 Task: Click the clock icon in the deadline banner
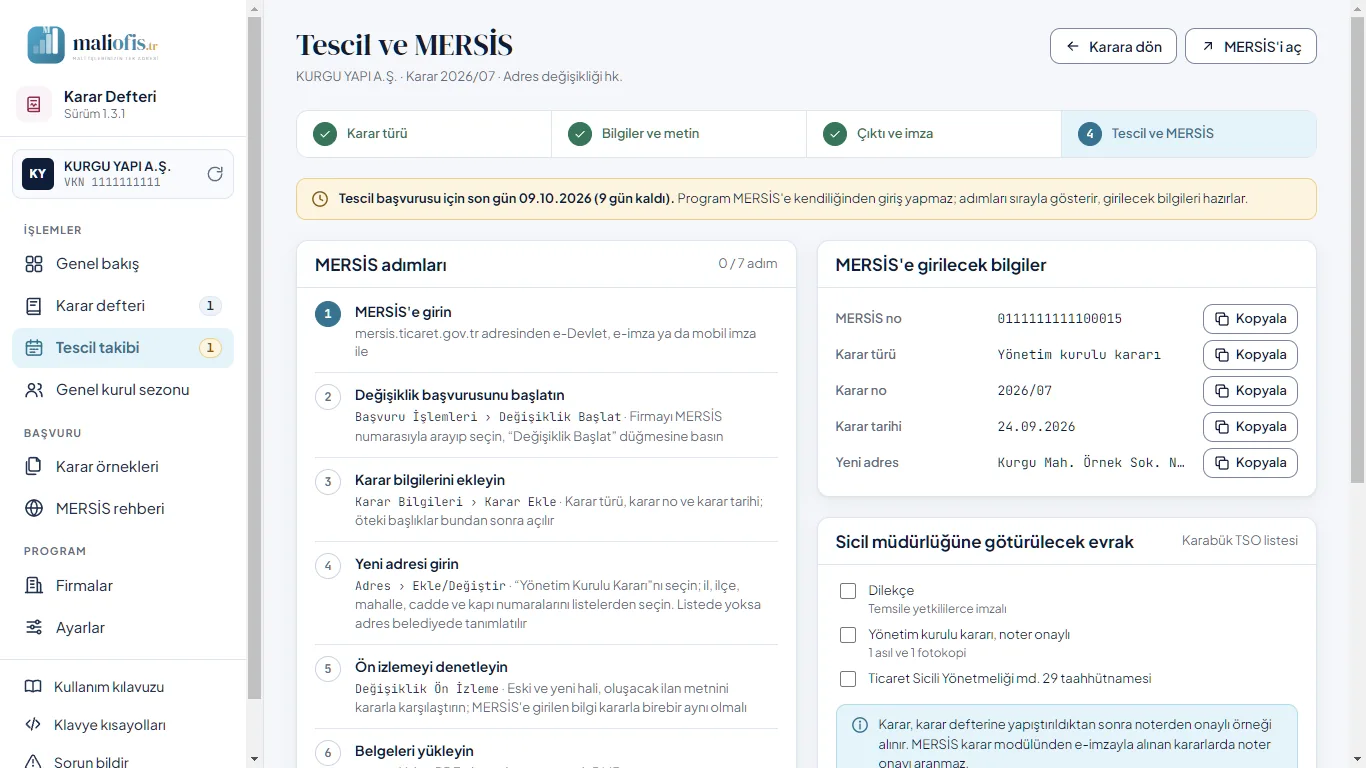(320, 199)
